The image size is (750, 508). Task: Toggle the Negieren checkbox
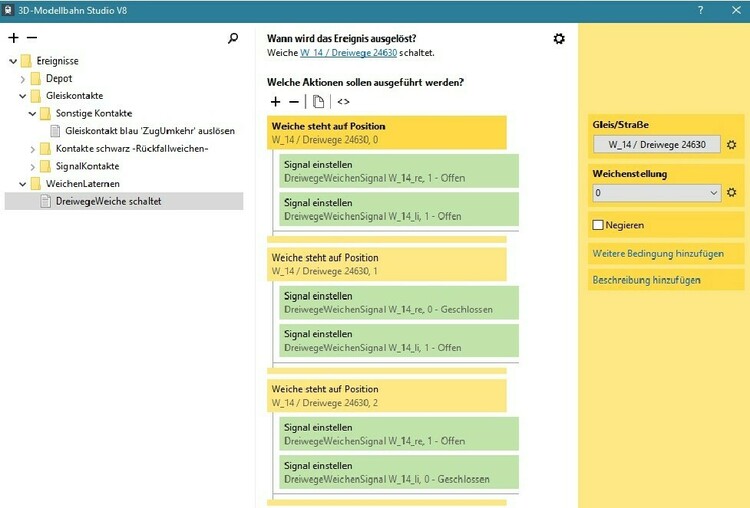coord(598,225)
